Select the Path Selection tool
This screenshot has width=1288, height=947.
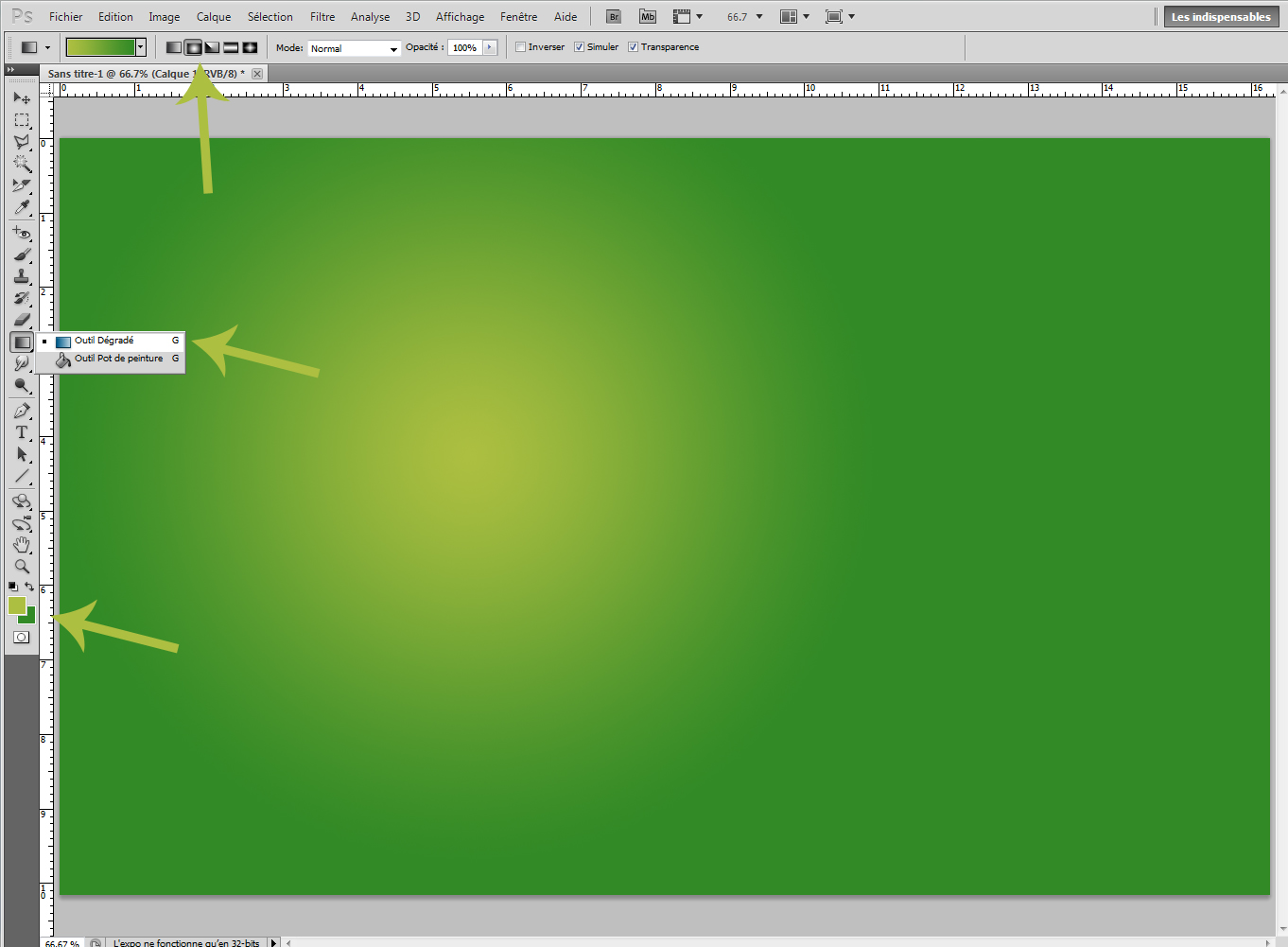point(22,454)
